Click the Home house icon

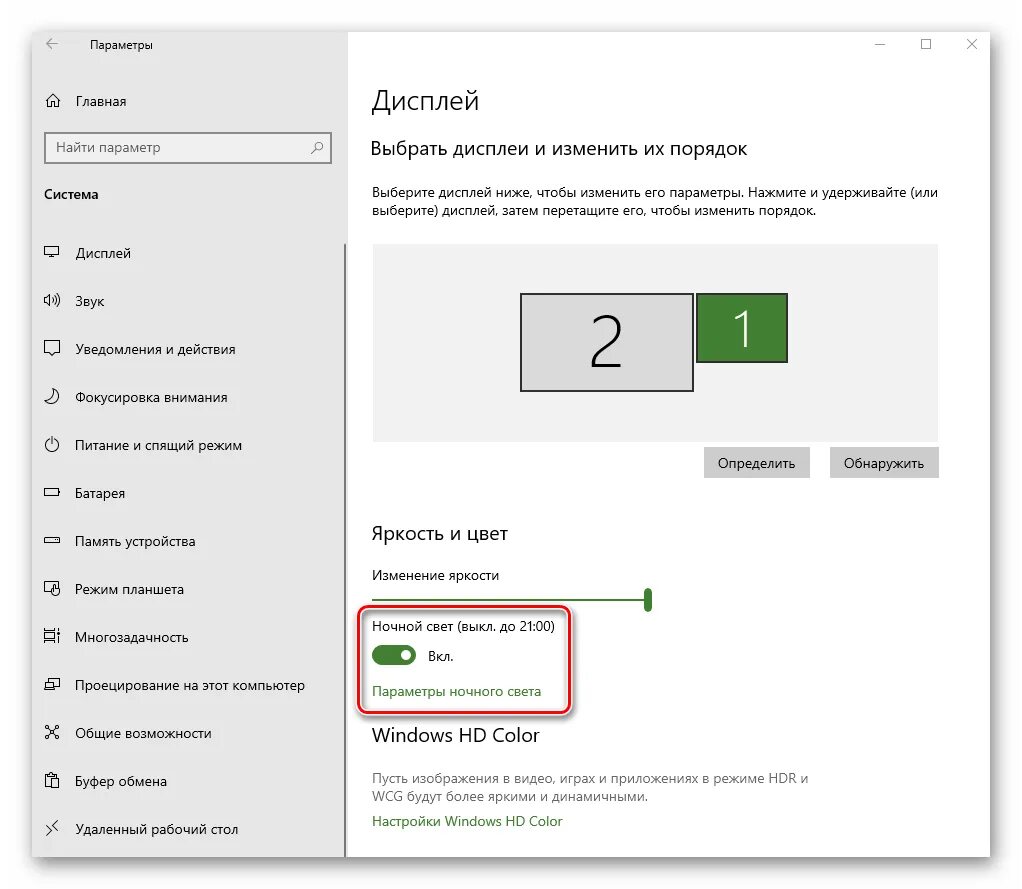click(x=53, y=101)
